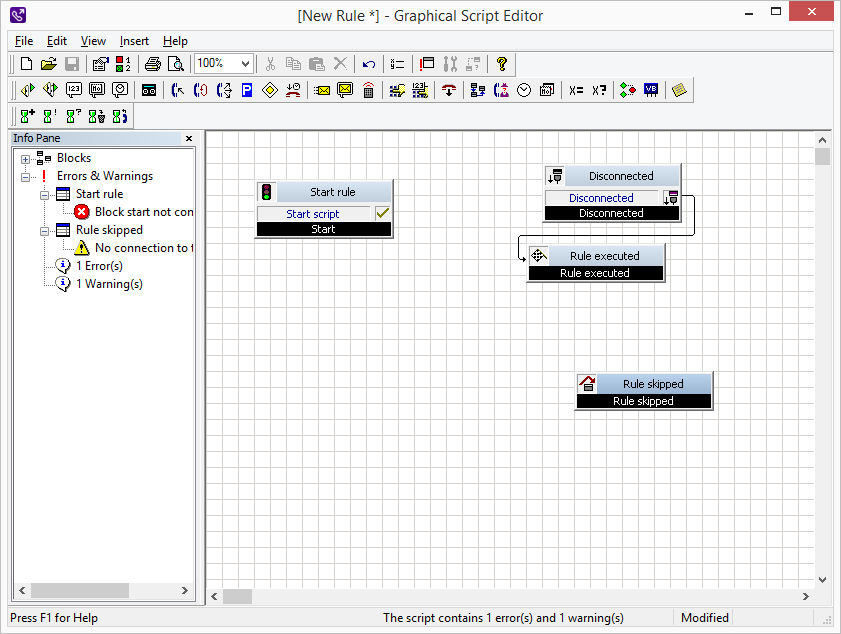Collapse the Rule skipped tree node

(45, 230)
